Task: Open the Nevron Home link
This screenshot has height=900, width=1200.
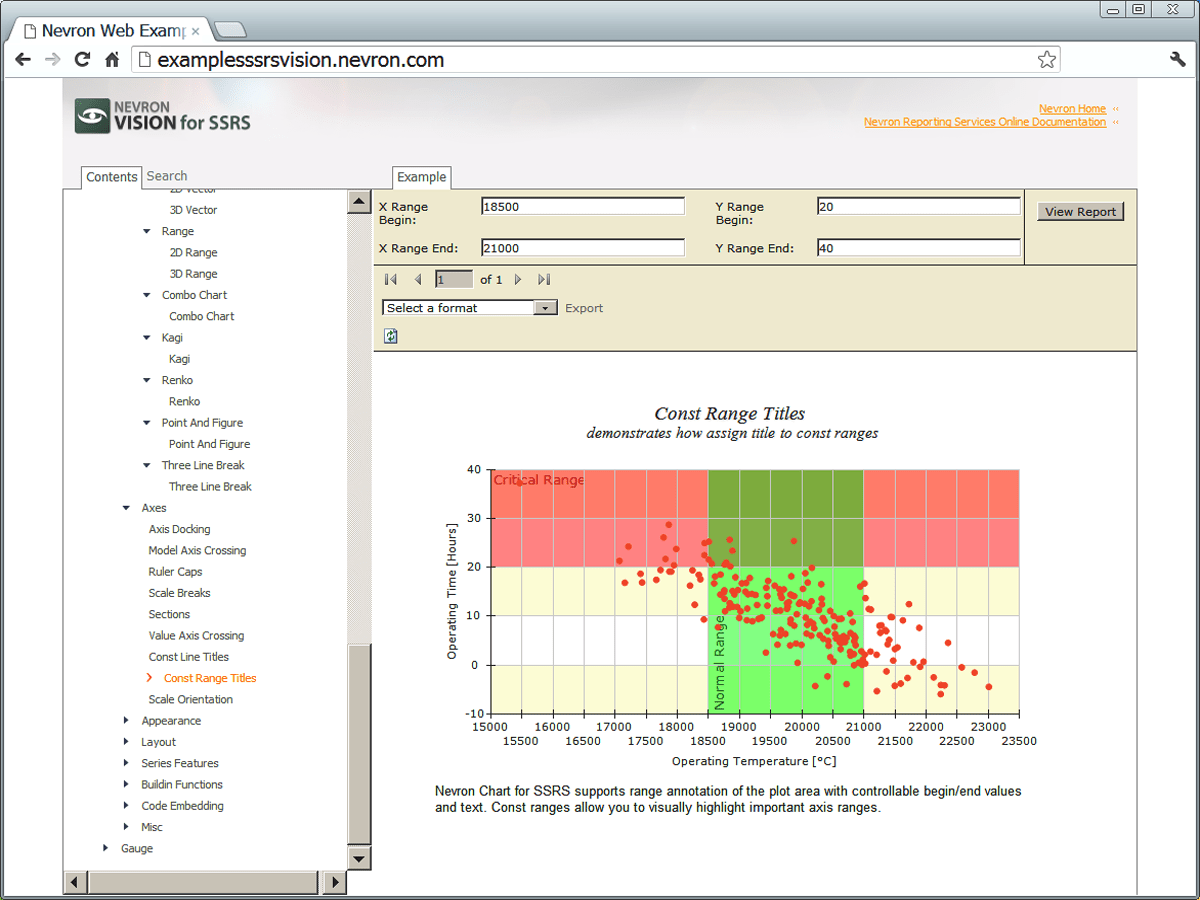Action: click(x=1072, y=108)
